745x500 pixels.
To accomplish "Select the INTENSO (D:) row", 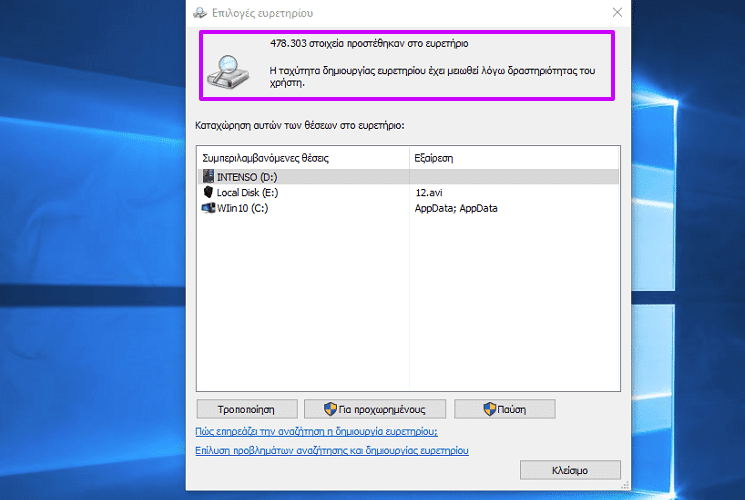I will [408, 177].
